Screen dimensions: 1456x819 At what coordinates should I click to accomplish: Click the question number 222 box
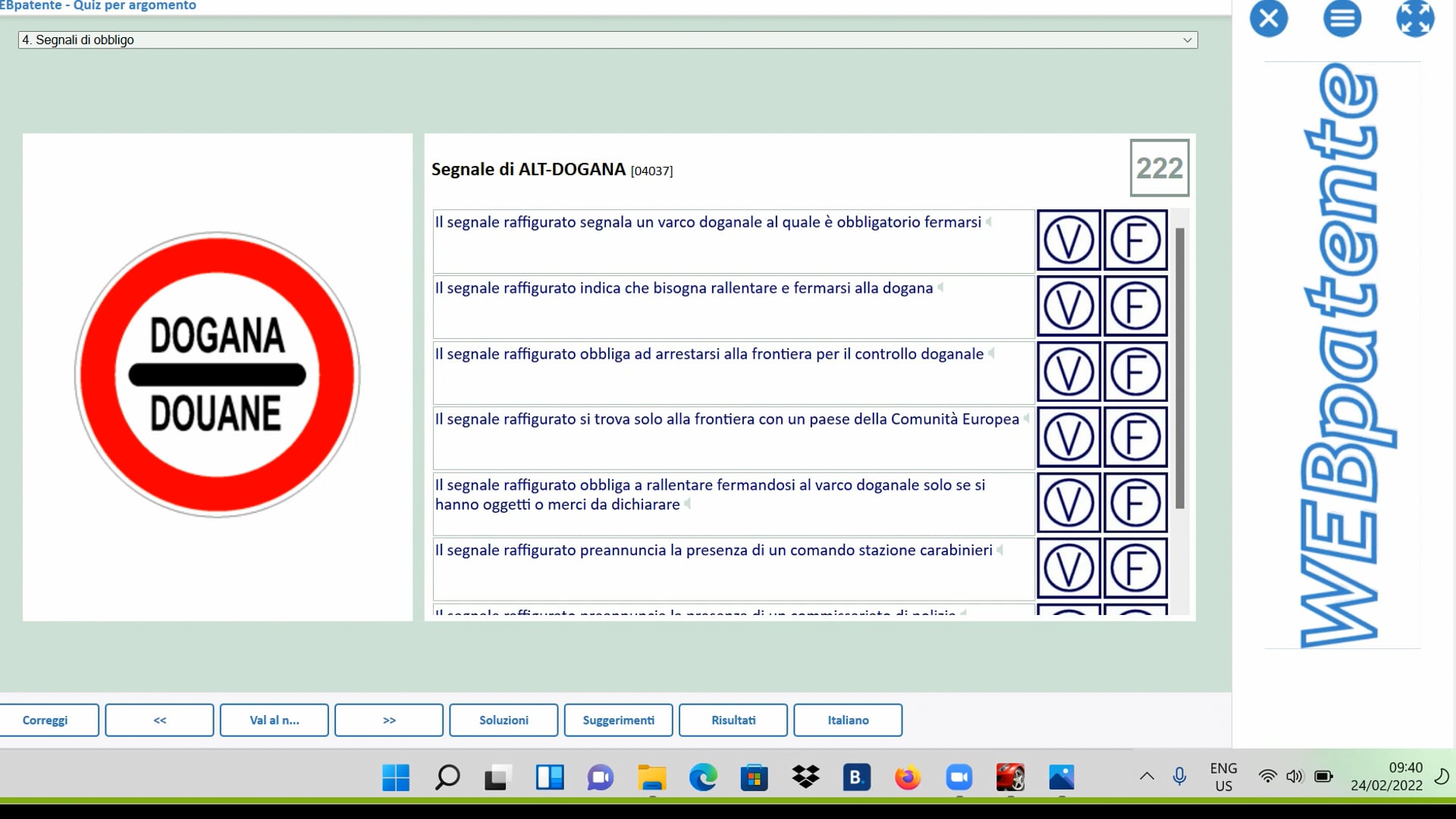pos(1159,168)
